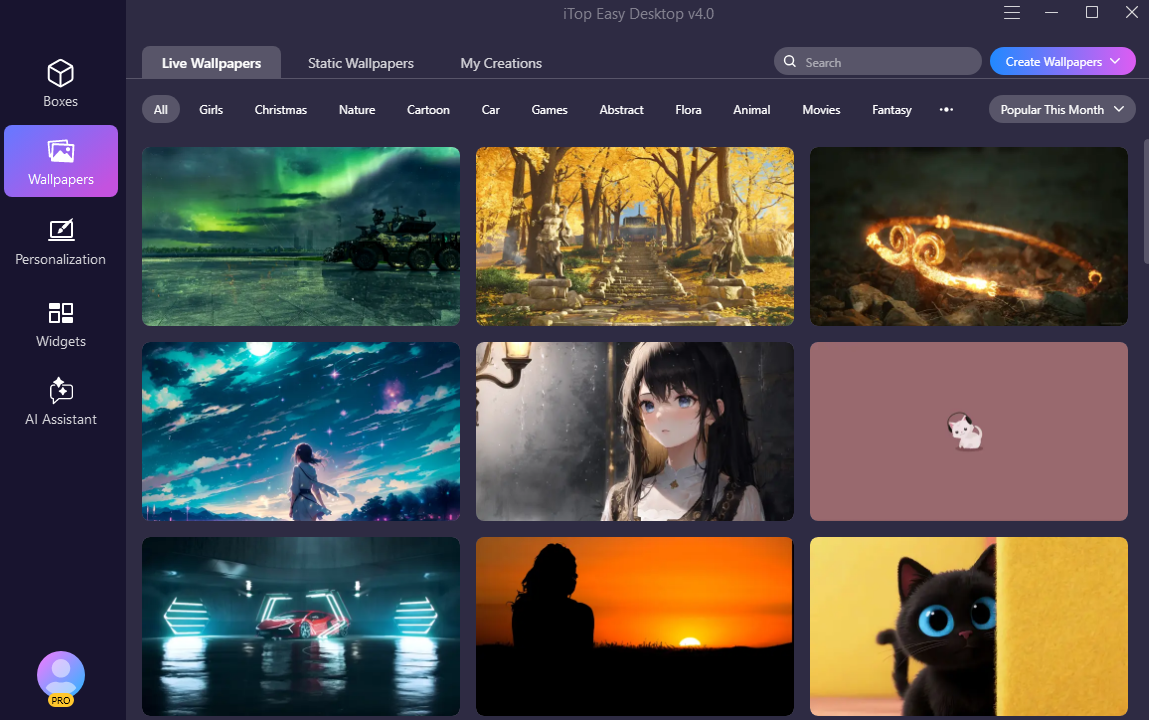Open the aurora tank wallpaper thumbnail
Viewport: 1149px width, 720px height.
[x=301, y=237]
